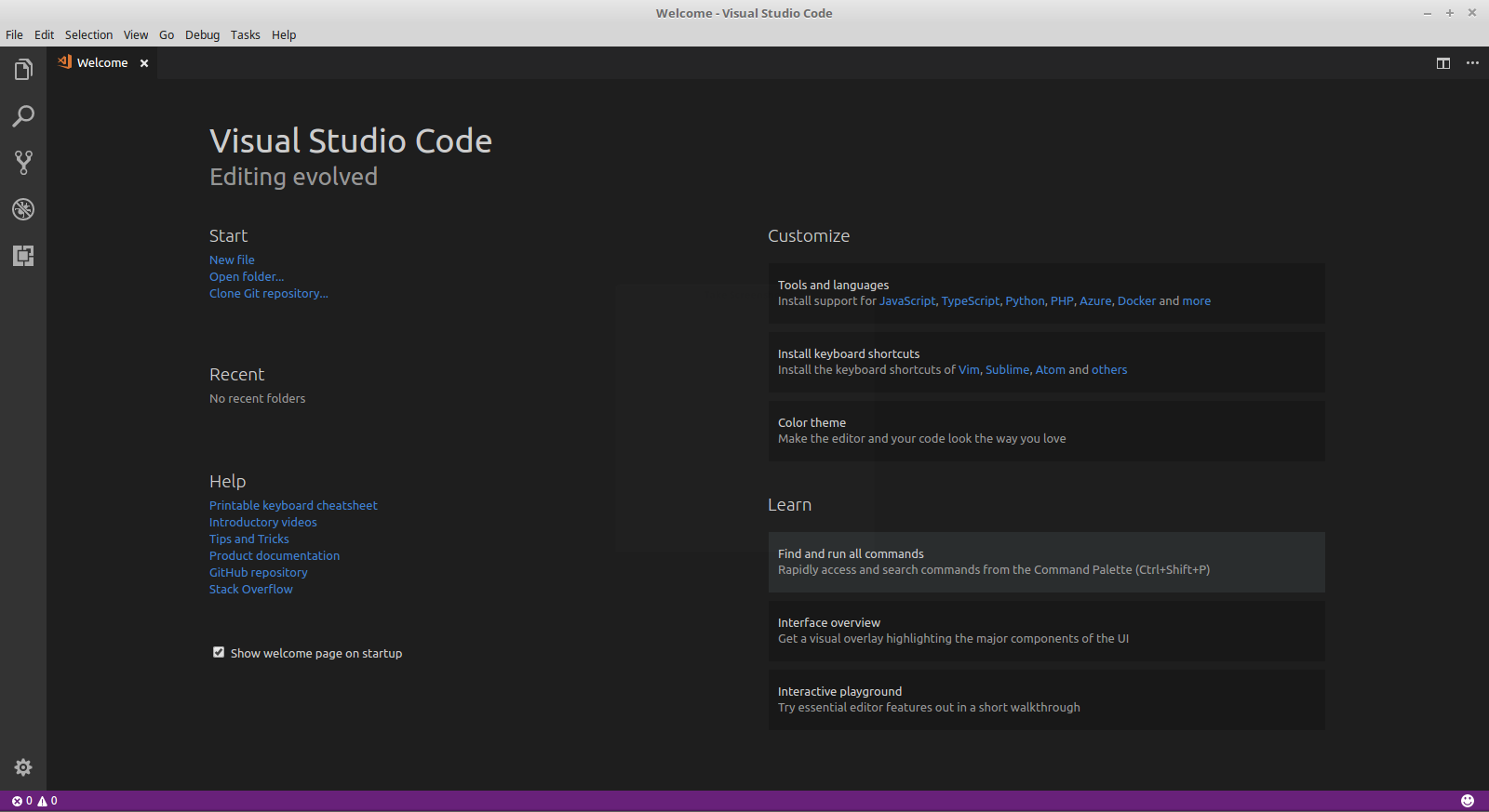The image size is (1489, 812).
Task: Open the Debug view in activity bar
Action: pyautogui.click(x=23, y=209)
